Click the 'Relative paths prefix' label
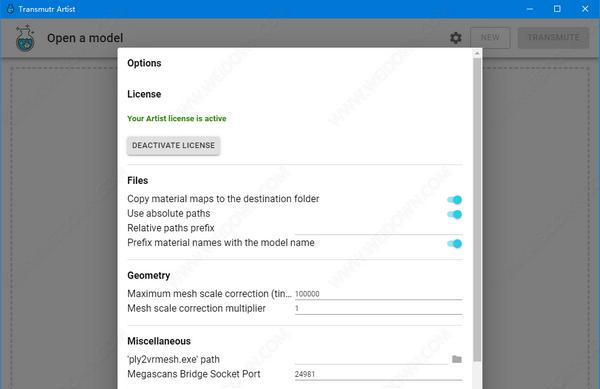 [x=171, y=228]
